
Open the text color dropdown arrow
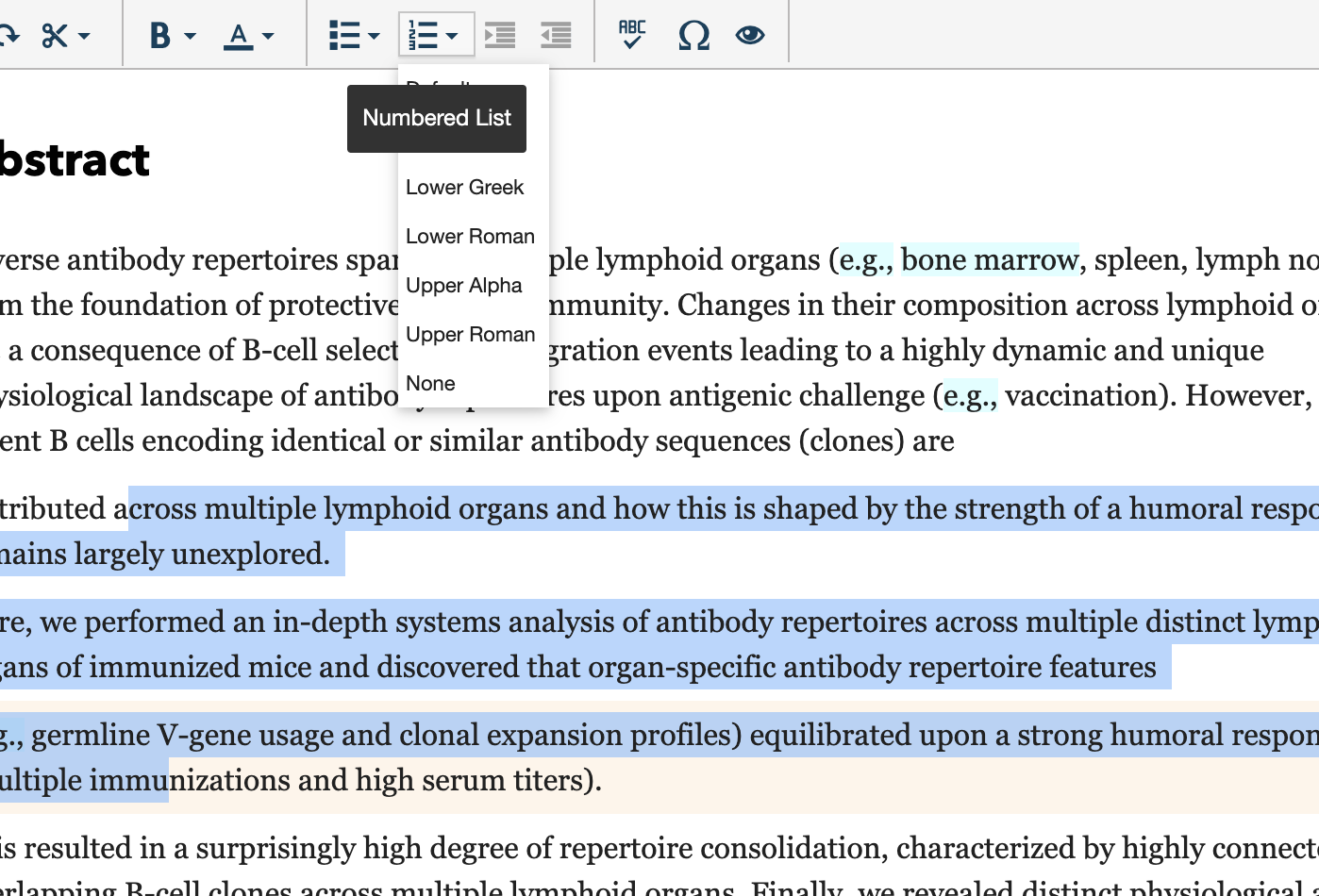[268, 37]
